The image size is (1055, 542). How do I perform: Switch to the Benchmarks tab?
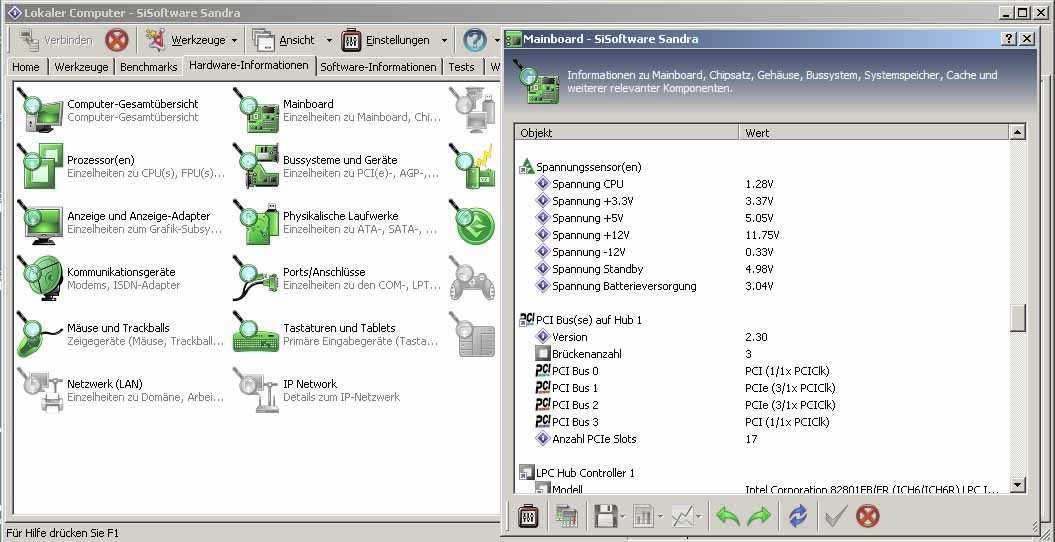click(x=149, y=67)
